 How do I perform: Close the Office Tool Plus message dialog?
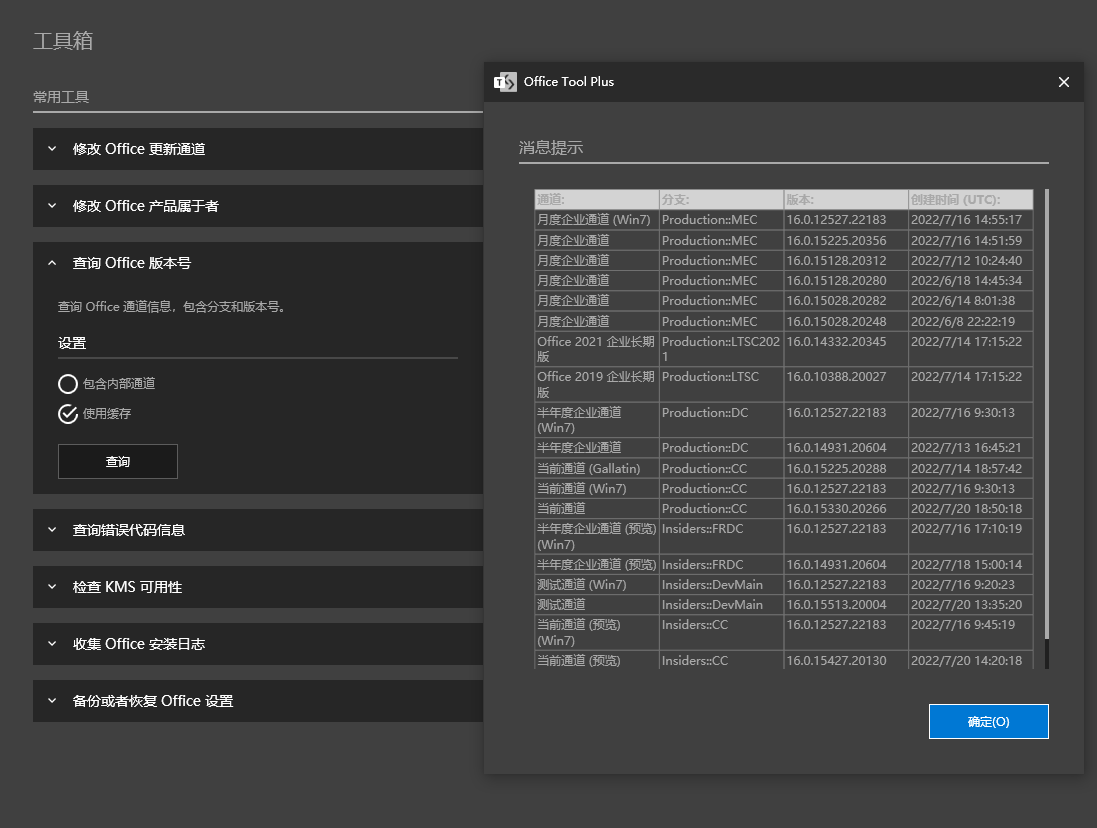[1063, 83]
